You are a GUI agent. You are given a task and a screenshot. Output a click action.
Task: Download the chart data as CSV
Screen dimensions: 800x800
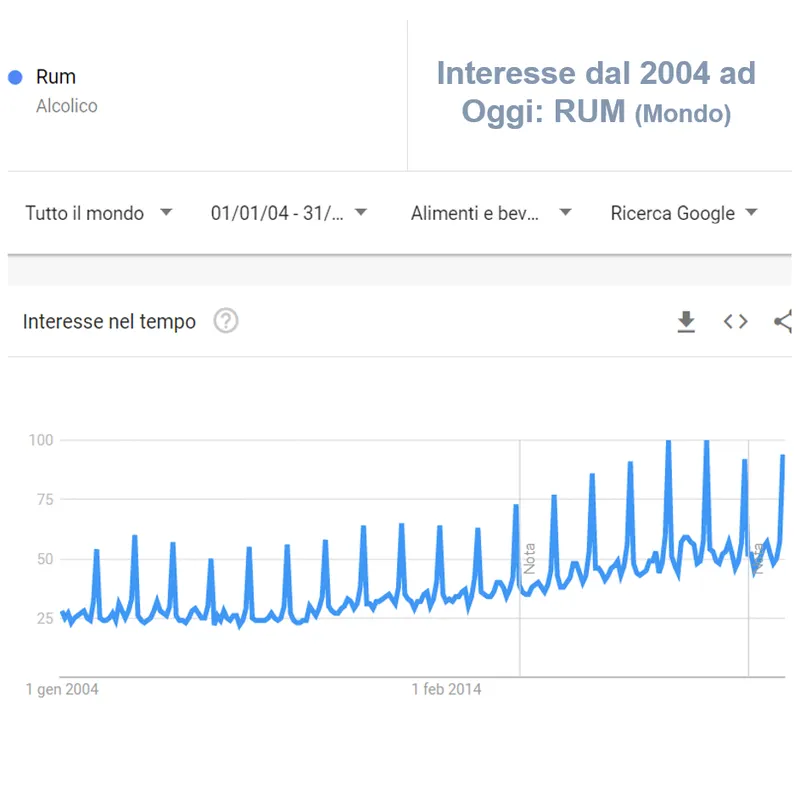coord(686,321)
